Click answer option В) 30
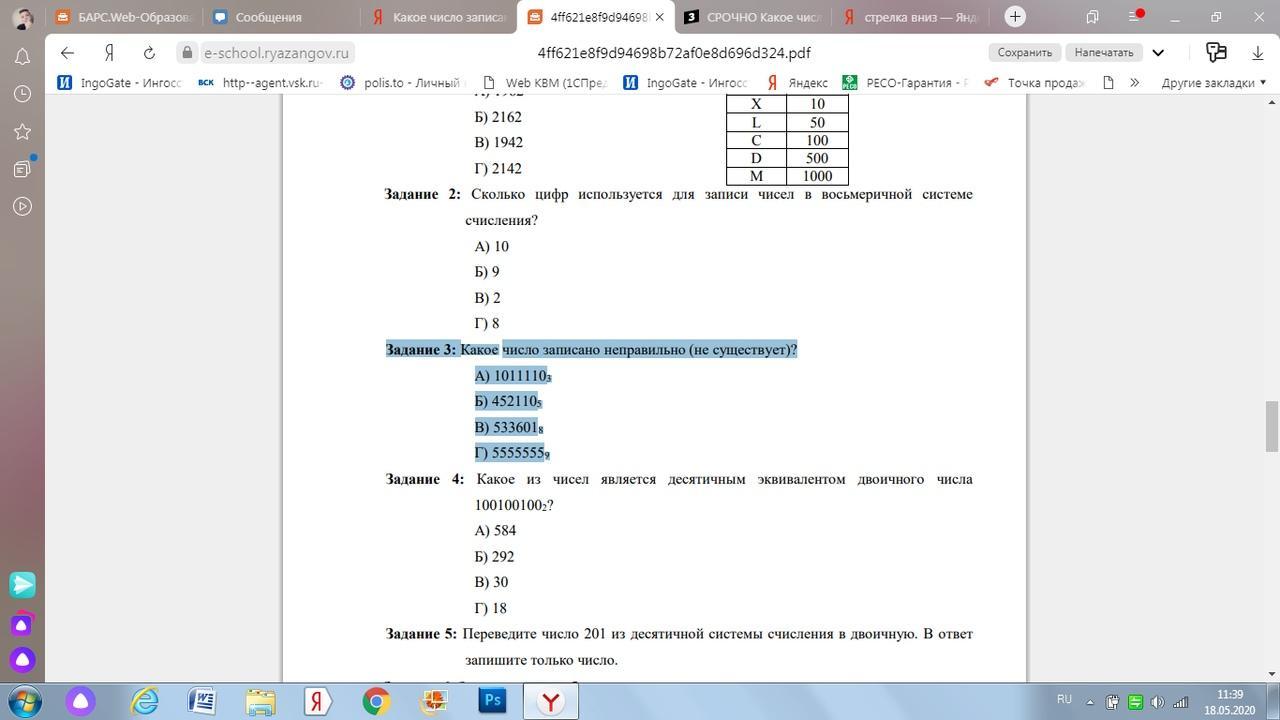 click(x=492, y=583)
